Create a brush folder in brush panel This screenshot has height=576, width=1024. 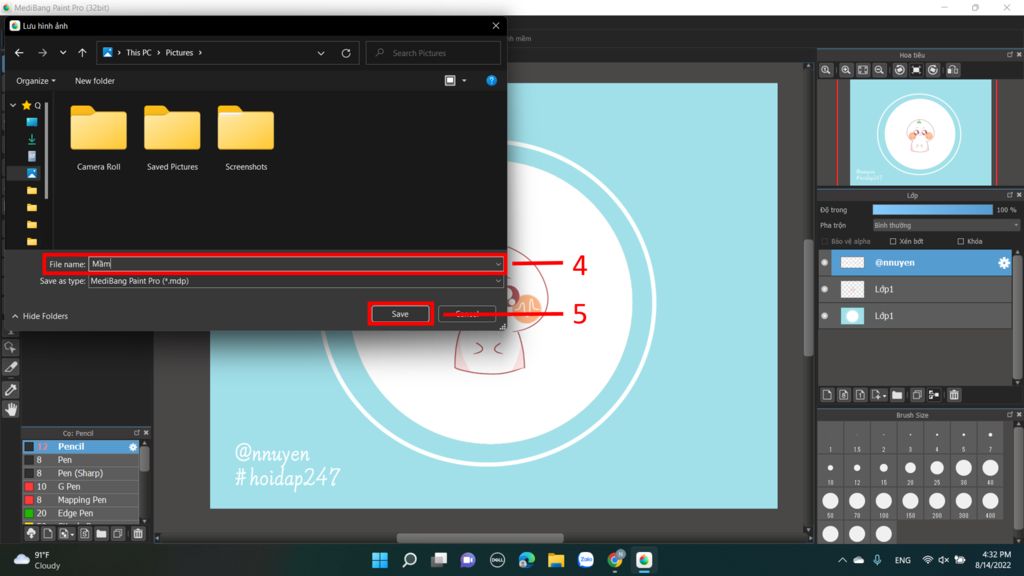pyautogui.click(x=101, y=534)
